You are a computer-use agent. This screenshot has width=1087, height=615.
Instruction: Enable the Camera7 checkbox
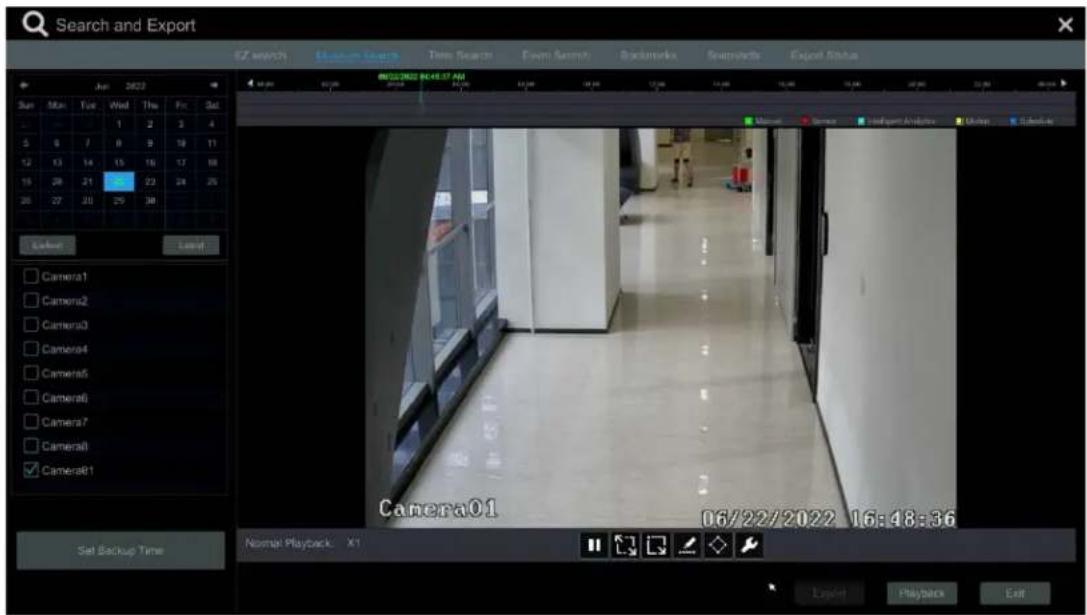(x=31, y=422)
